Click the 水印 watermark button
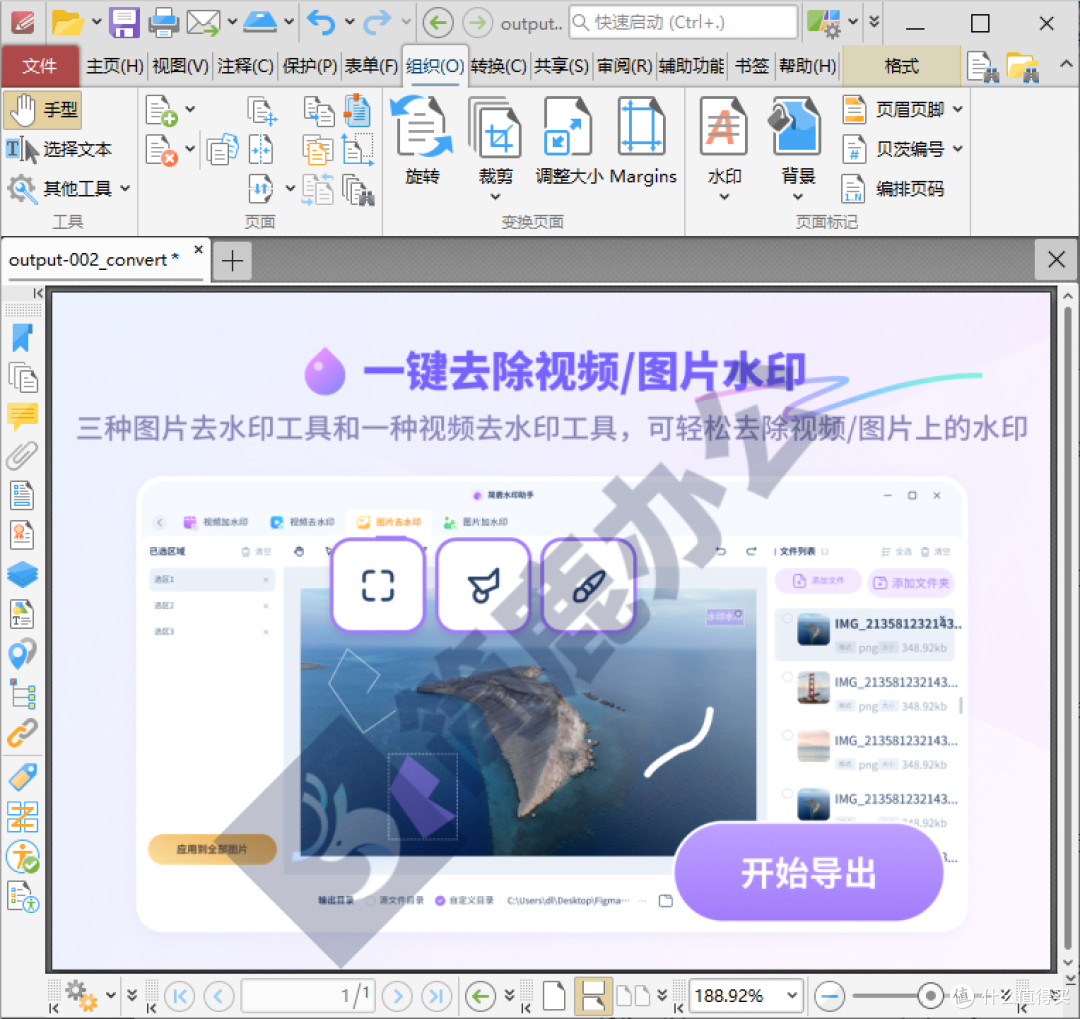This screenshot has width=1080, height=1019. (x=724, y=141)
